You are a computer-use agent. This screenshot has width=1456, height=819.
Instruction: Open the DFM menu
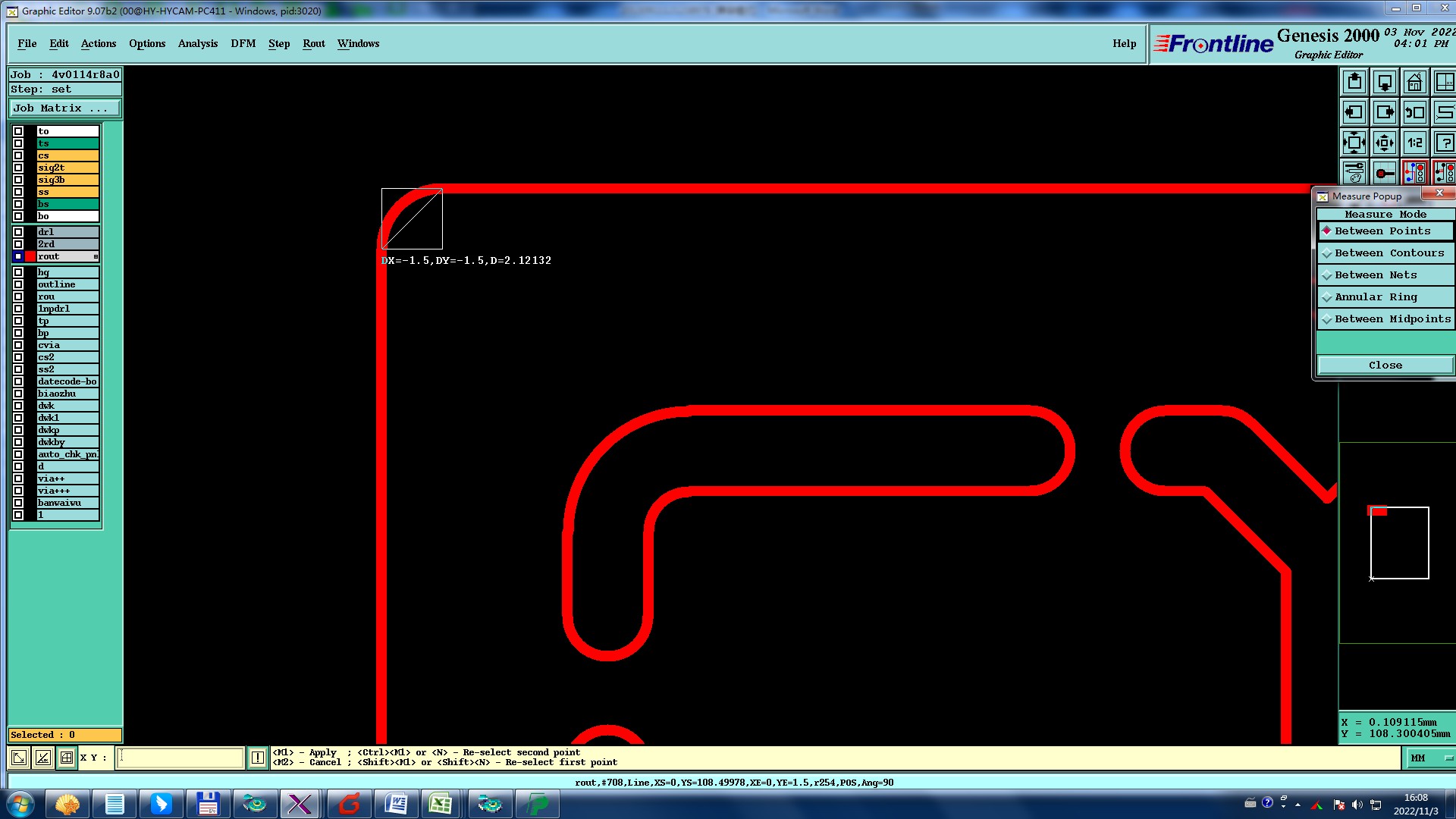point(243,44)
